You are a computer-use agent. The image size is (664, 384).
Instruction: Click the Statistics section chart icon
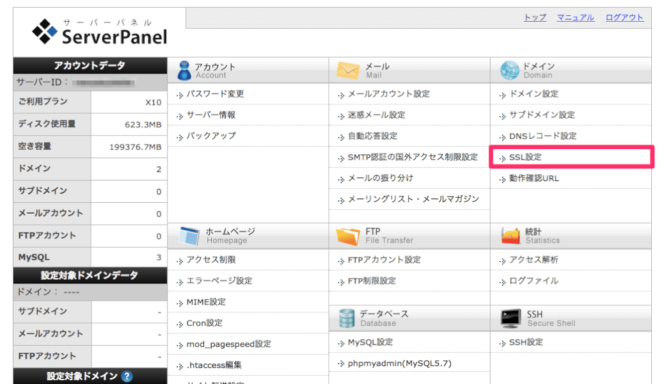[x=511, y=236]
